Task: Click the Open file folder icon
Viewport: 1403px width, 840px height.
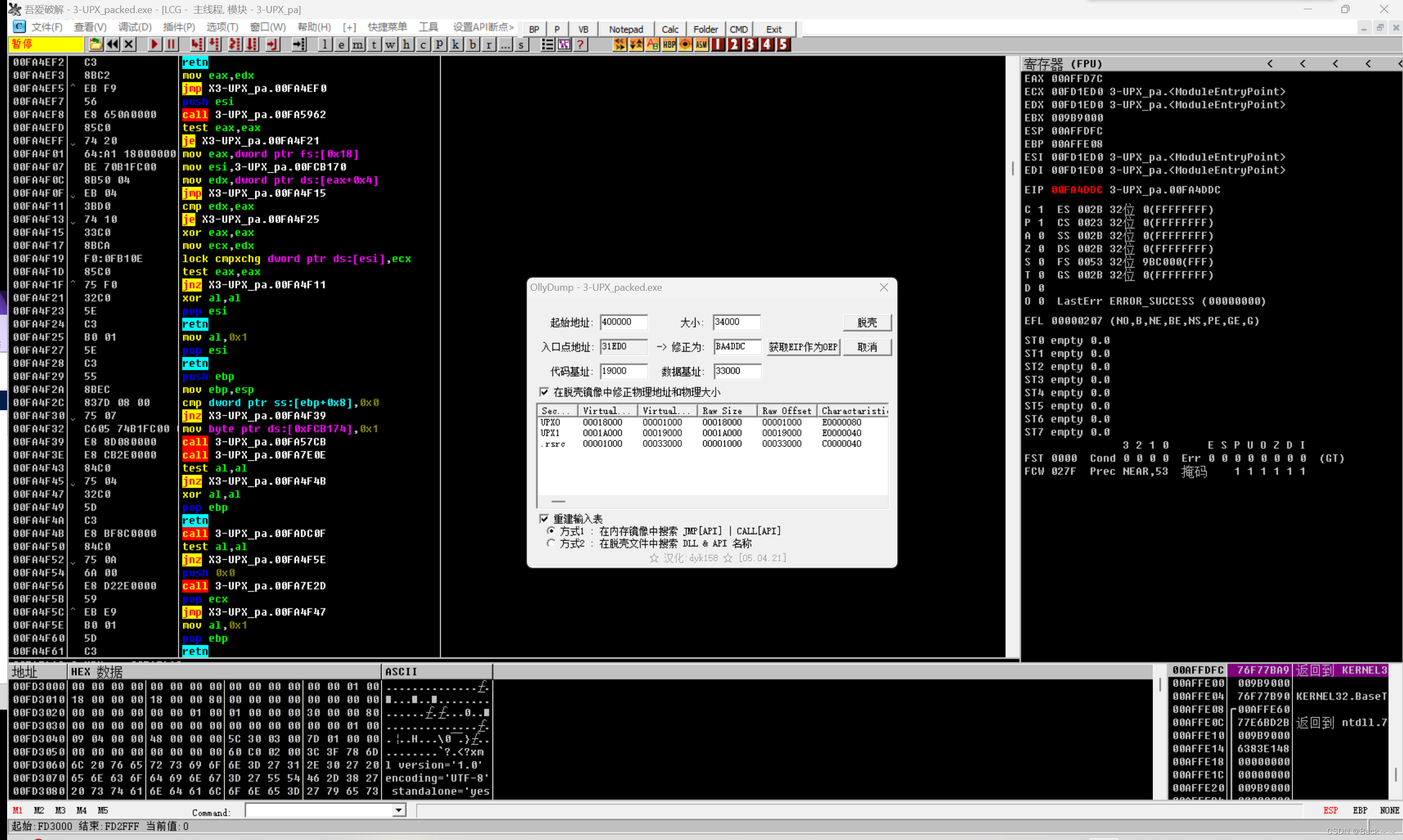Action: pyautogui.click(x=95, y=44)
